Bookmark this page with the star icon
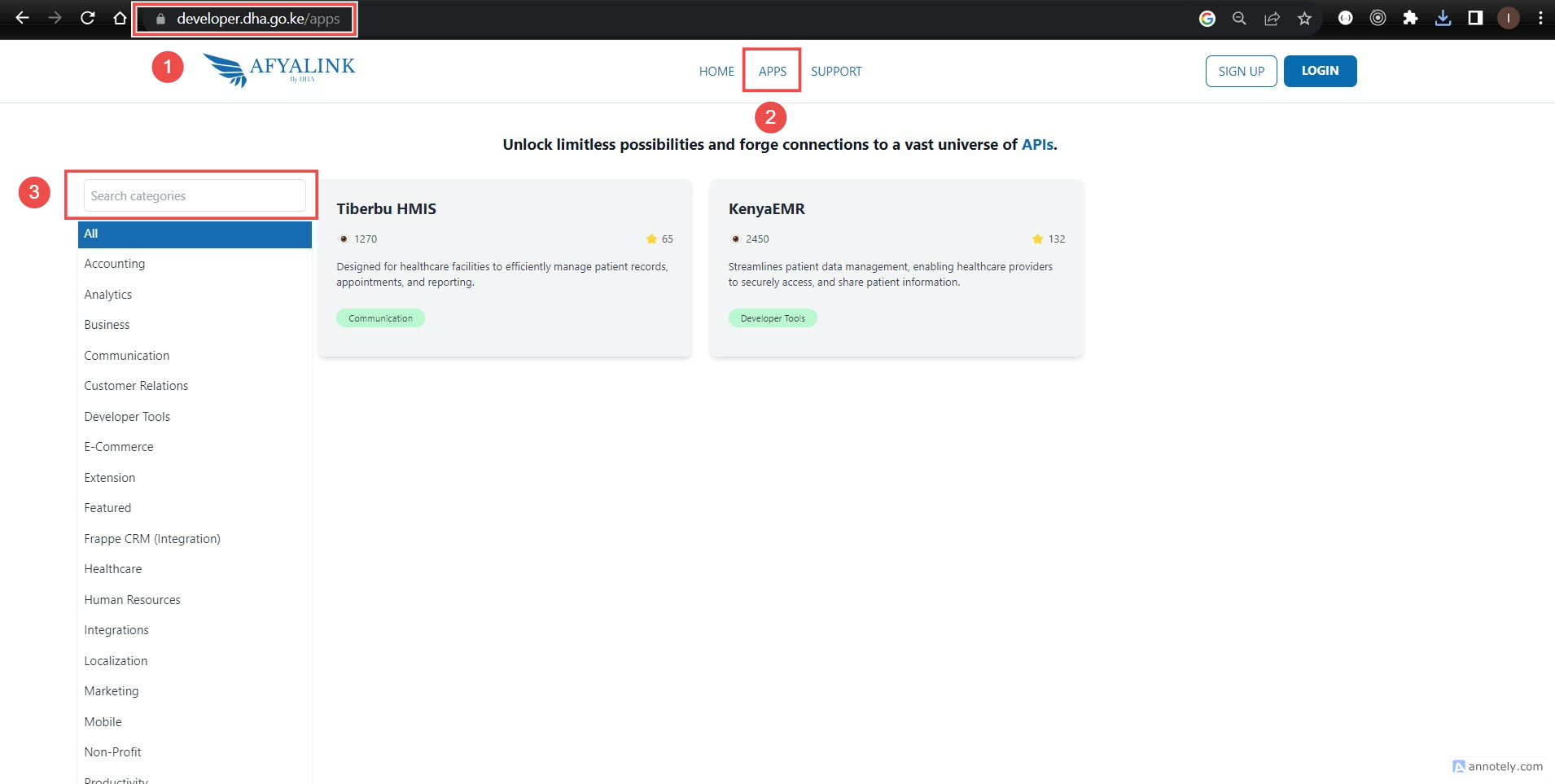The height and width of the screenshot is (784, 1555). [x=1304, y=19]
